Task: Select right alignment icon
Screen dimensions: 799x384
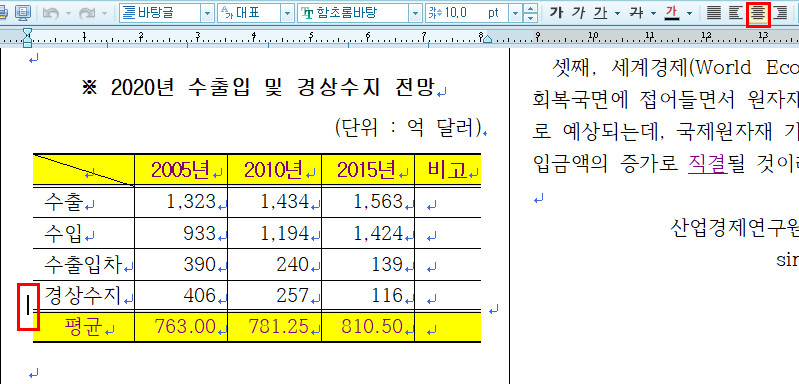Action: pos(780,13)
